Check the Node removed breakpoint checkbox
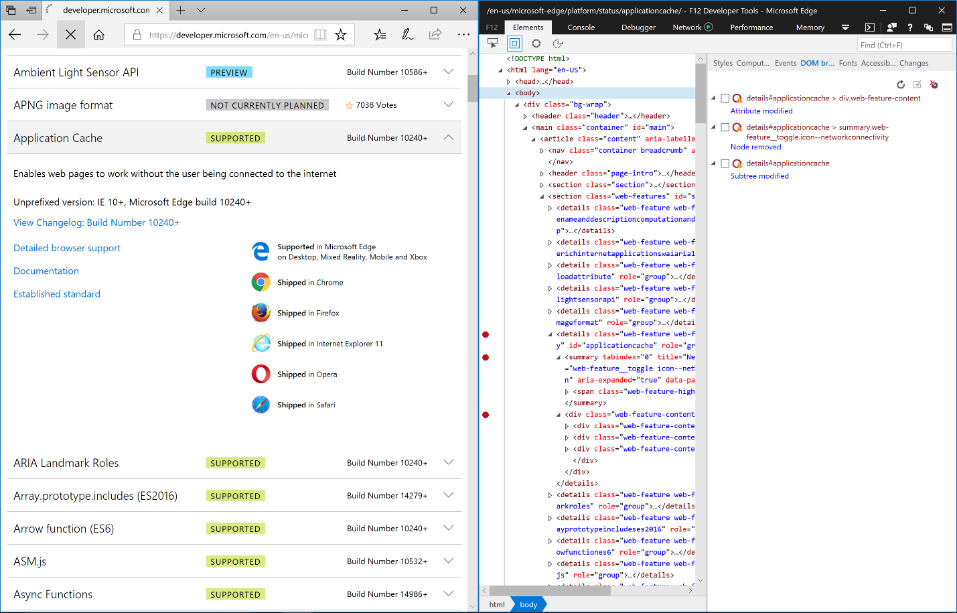 (x=726, y=128)
